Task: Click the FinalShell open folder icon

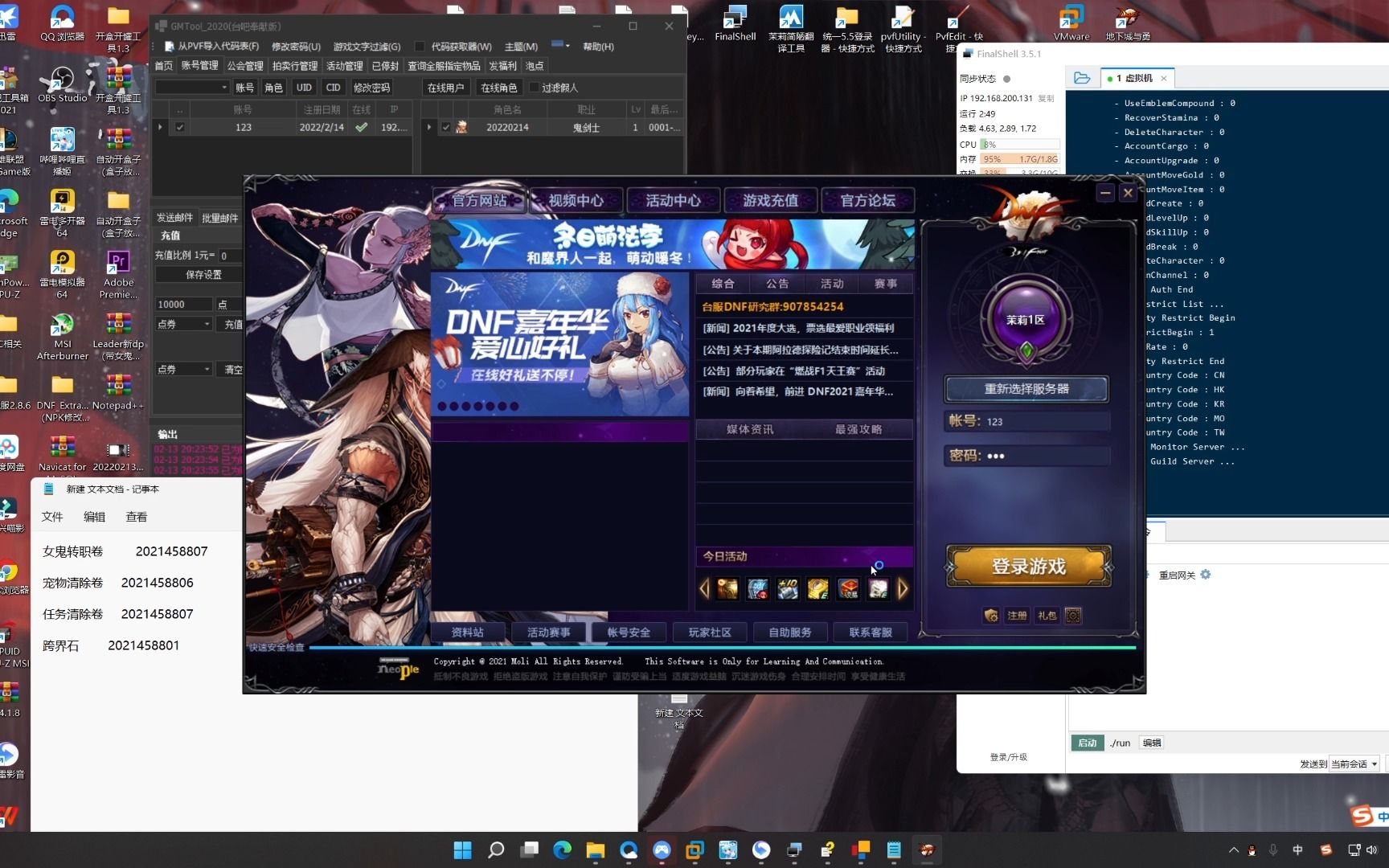Action: coord(1082,78)
